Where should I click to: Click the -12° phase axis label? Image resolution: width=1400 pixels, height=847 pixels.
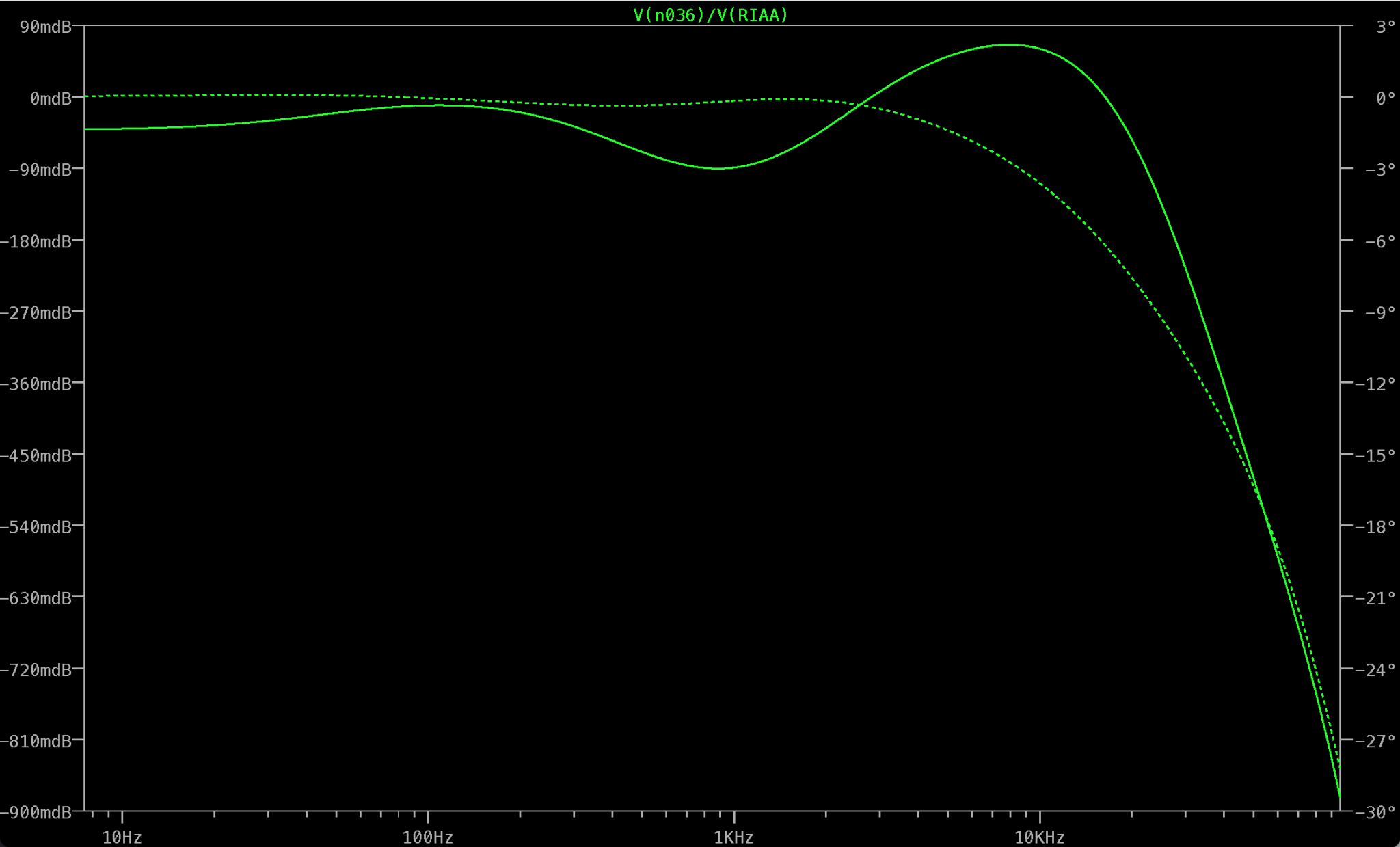1375,384
